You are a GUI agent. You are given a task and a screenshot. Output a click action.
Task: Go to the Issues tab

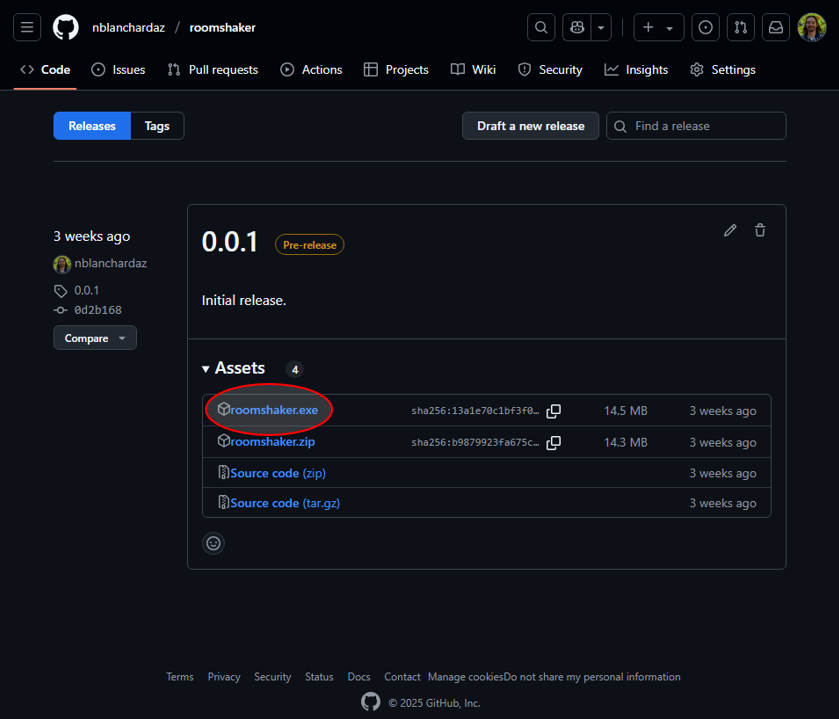[x=118, y=70]
